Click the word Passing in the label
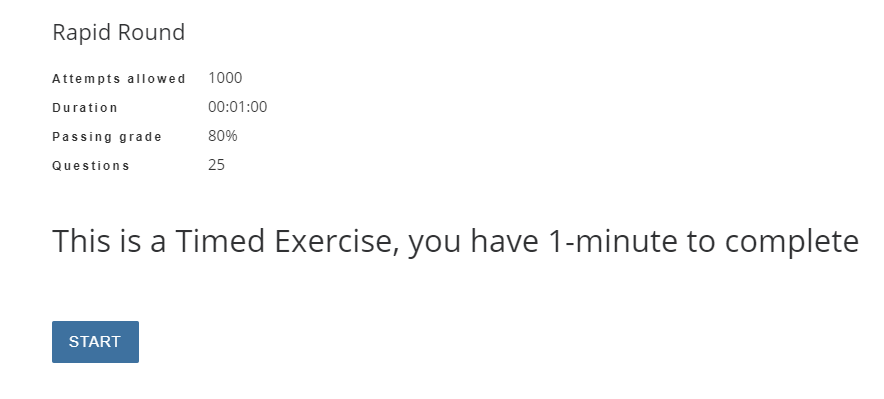This screenshot has width=884, height=399. point(83,137)
